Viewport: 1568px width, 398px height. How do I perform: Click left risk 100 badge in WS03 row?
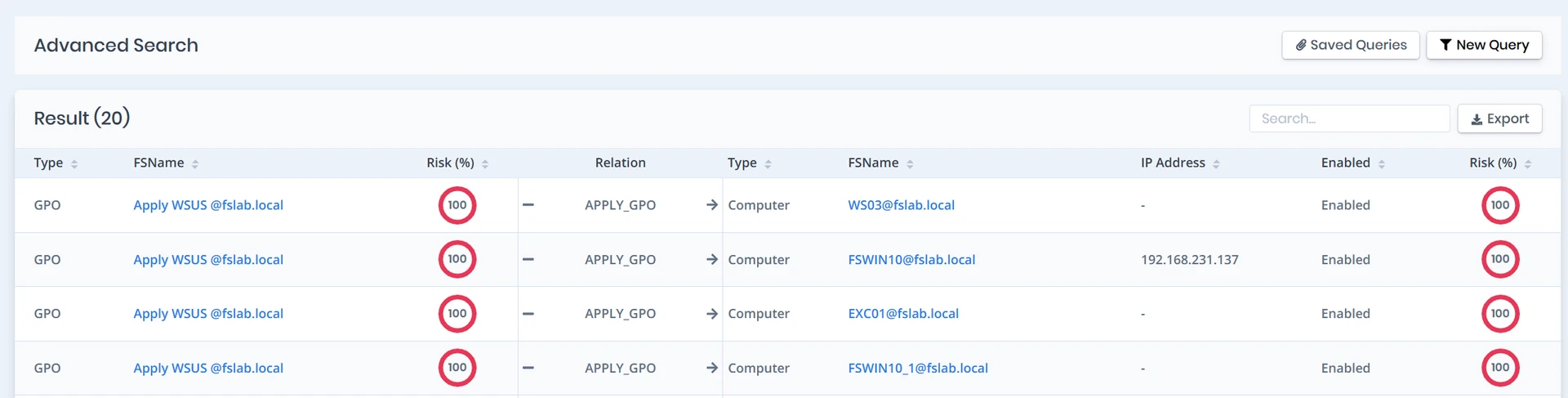pos(457,205)
